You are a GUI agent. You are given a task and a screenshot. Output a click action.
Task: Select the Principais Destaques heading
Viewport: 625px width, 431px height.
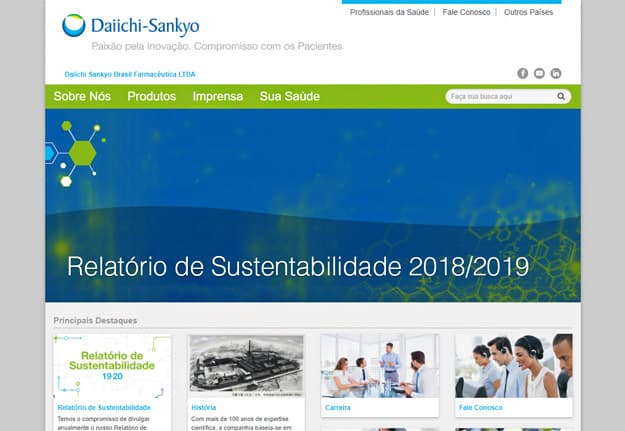click(95, 321)
